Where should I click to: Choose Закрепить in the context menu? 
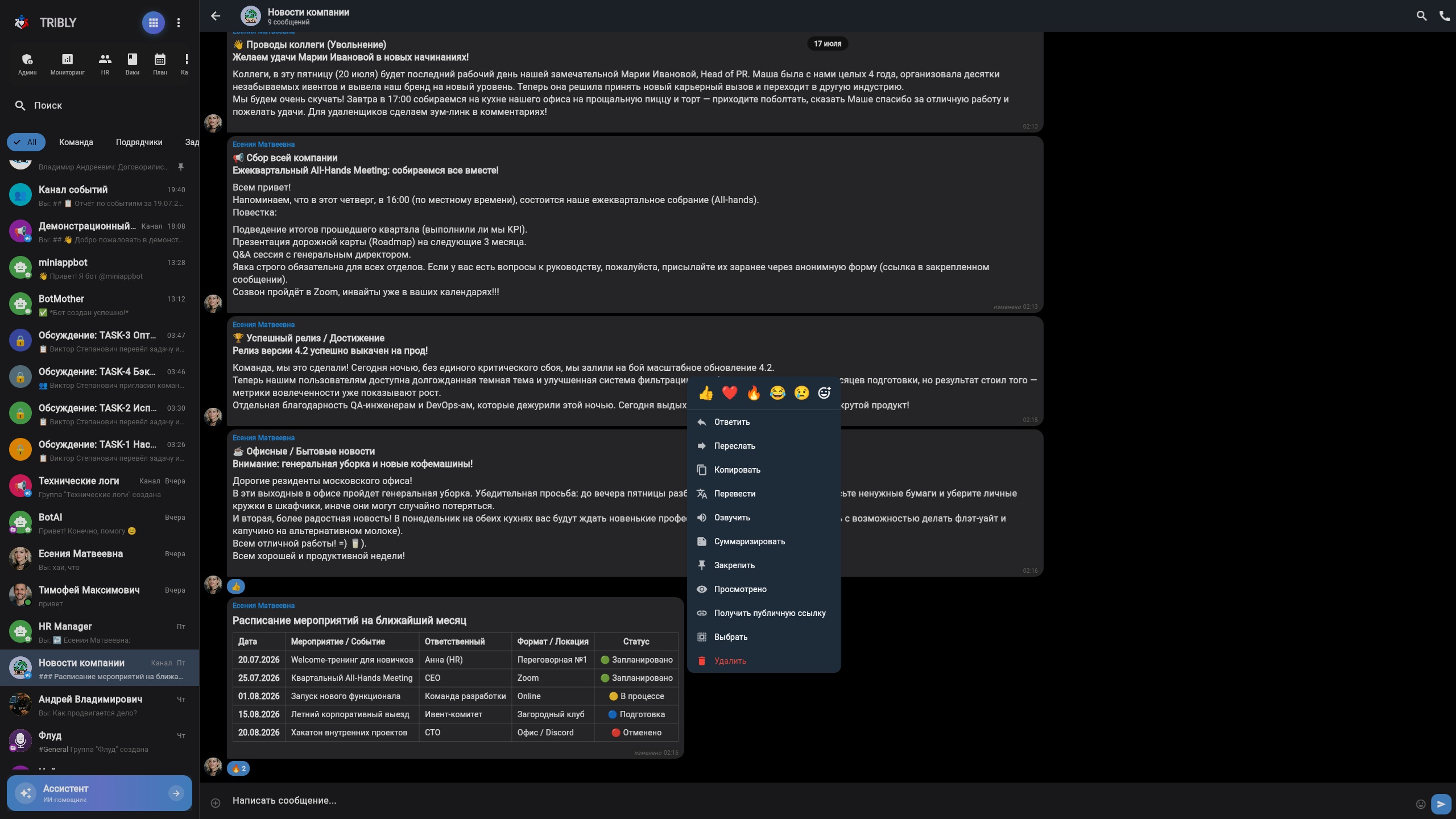[x=764, y=565]
